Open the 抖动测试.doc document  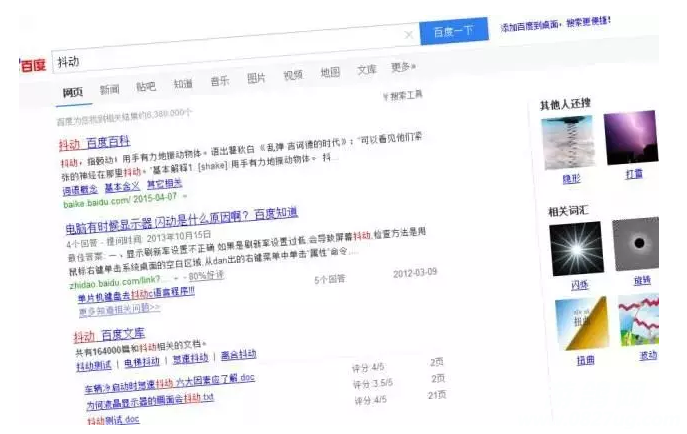point(113,420)
